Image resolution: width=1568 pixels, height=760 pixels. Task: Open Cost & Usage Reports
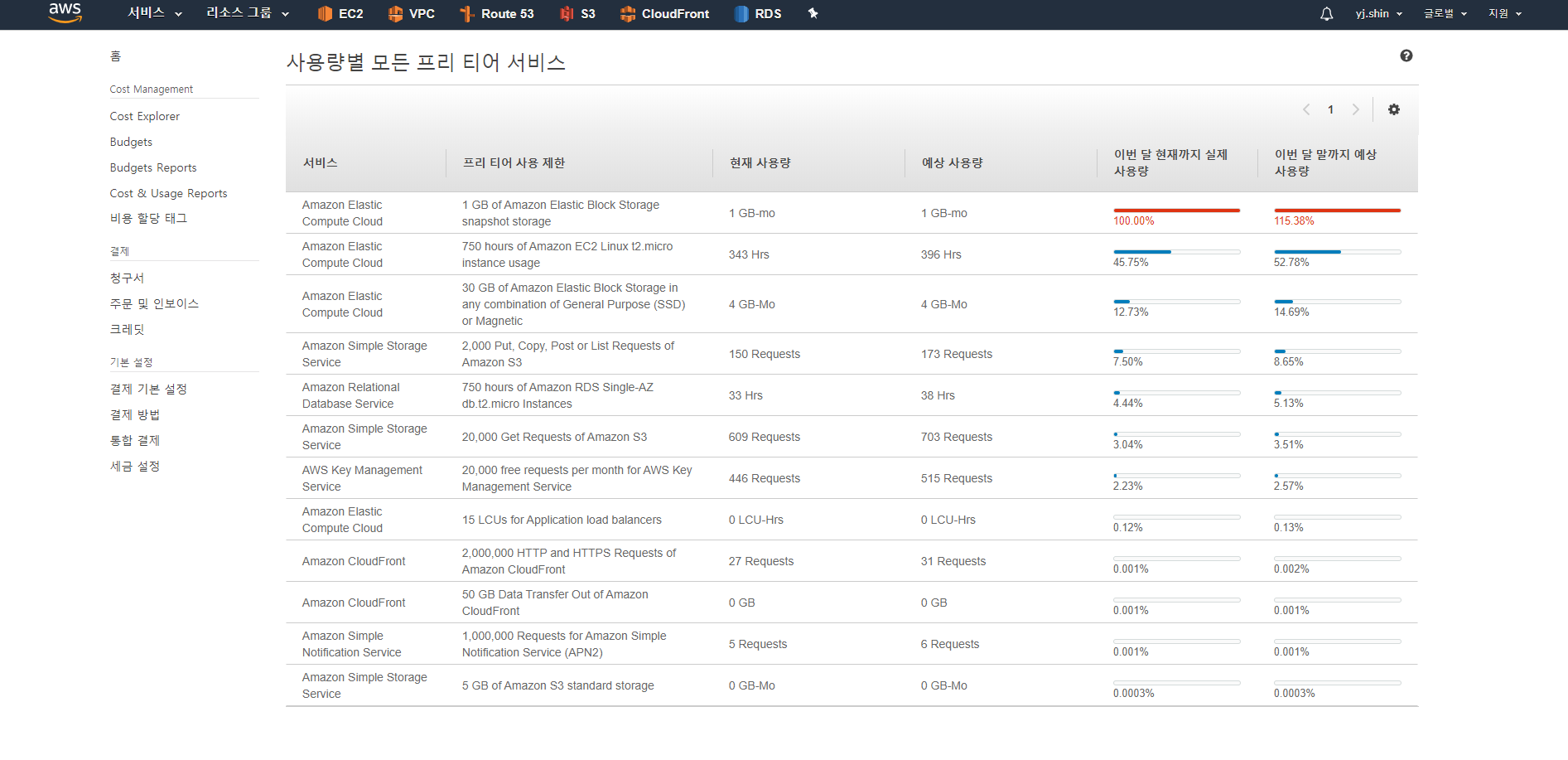[168, 193]
